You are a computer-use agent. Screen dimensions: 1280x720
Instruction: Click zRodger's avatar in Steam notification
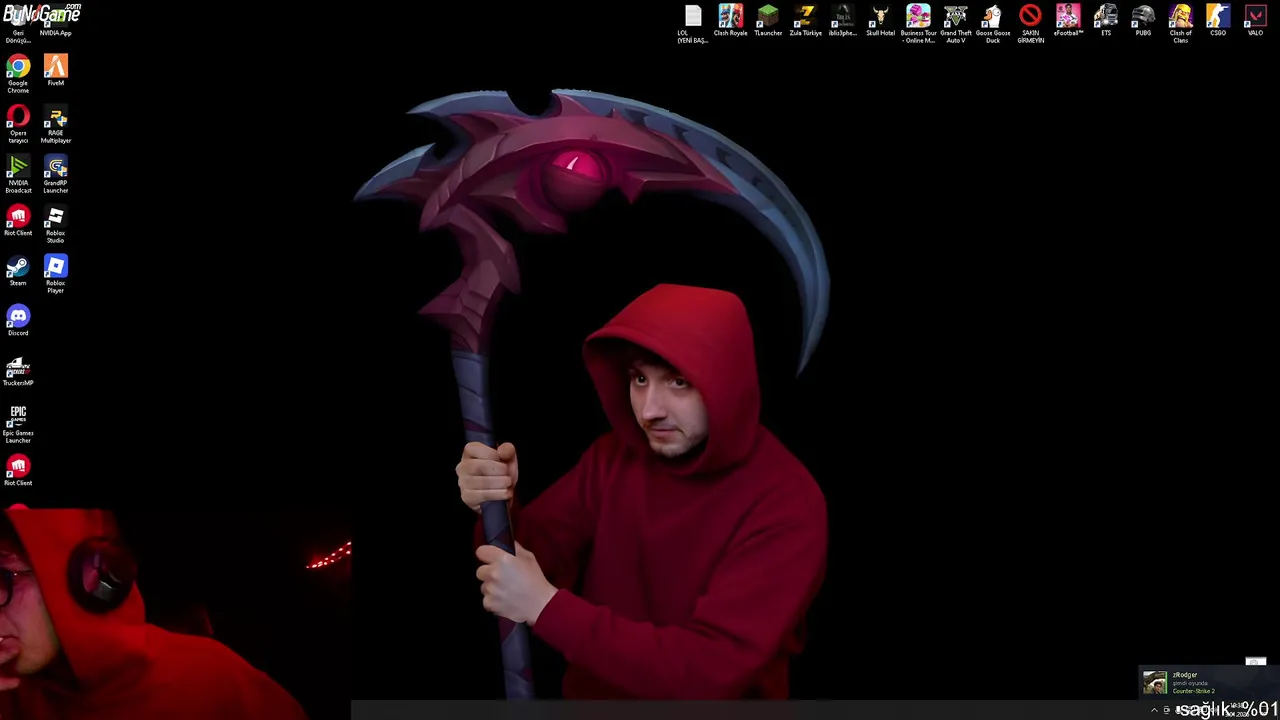[x=1155, y=682]
